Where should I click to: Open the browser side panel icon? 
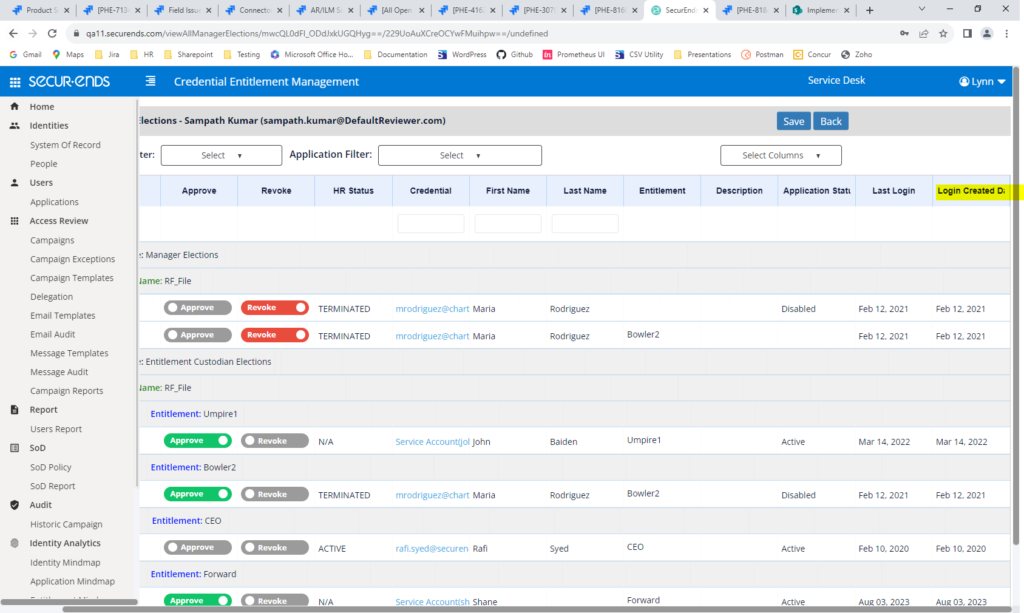[967, 33]
